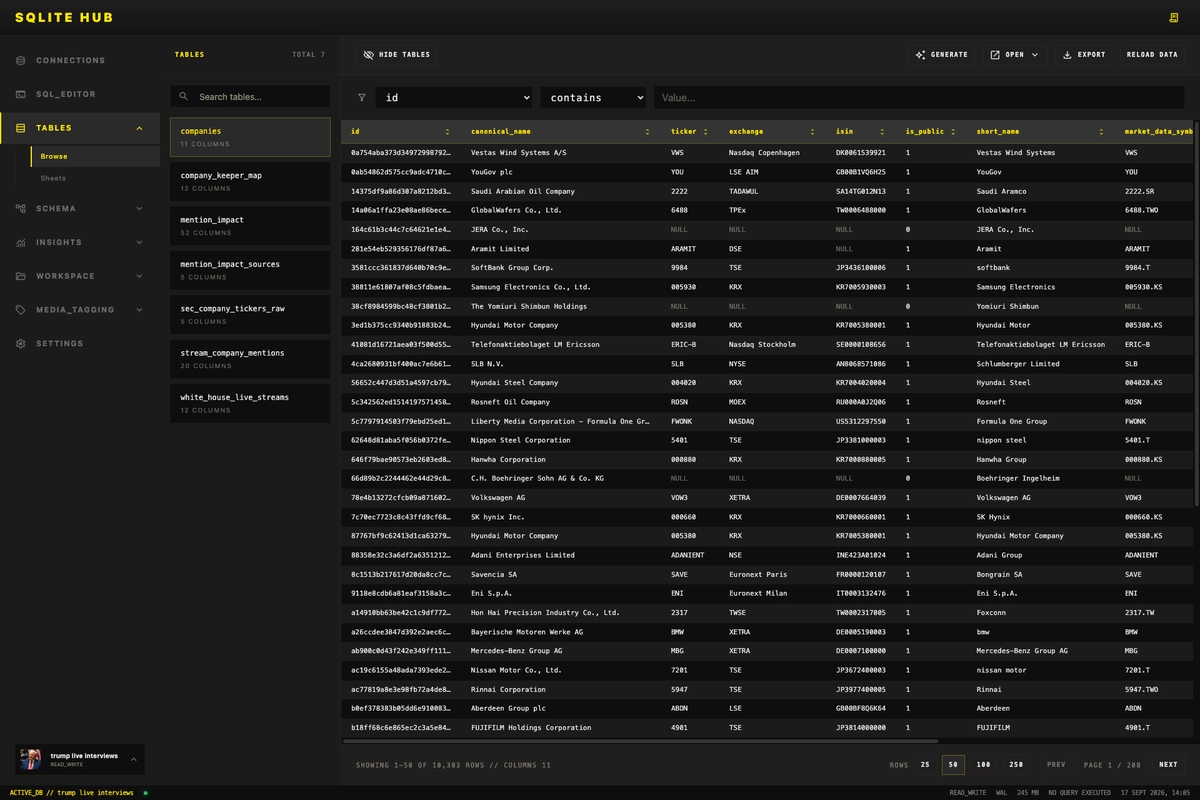Viewport: 1200px width, 800px height.
Task: Click the Prev page button
Action: tap(1056, 765)
